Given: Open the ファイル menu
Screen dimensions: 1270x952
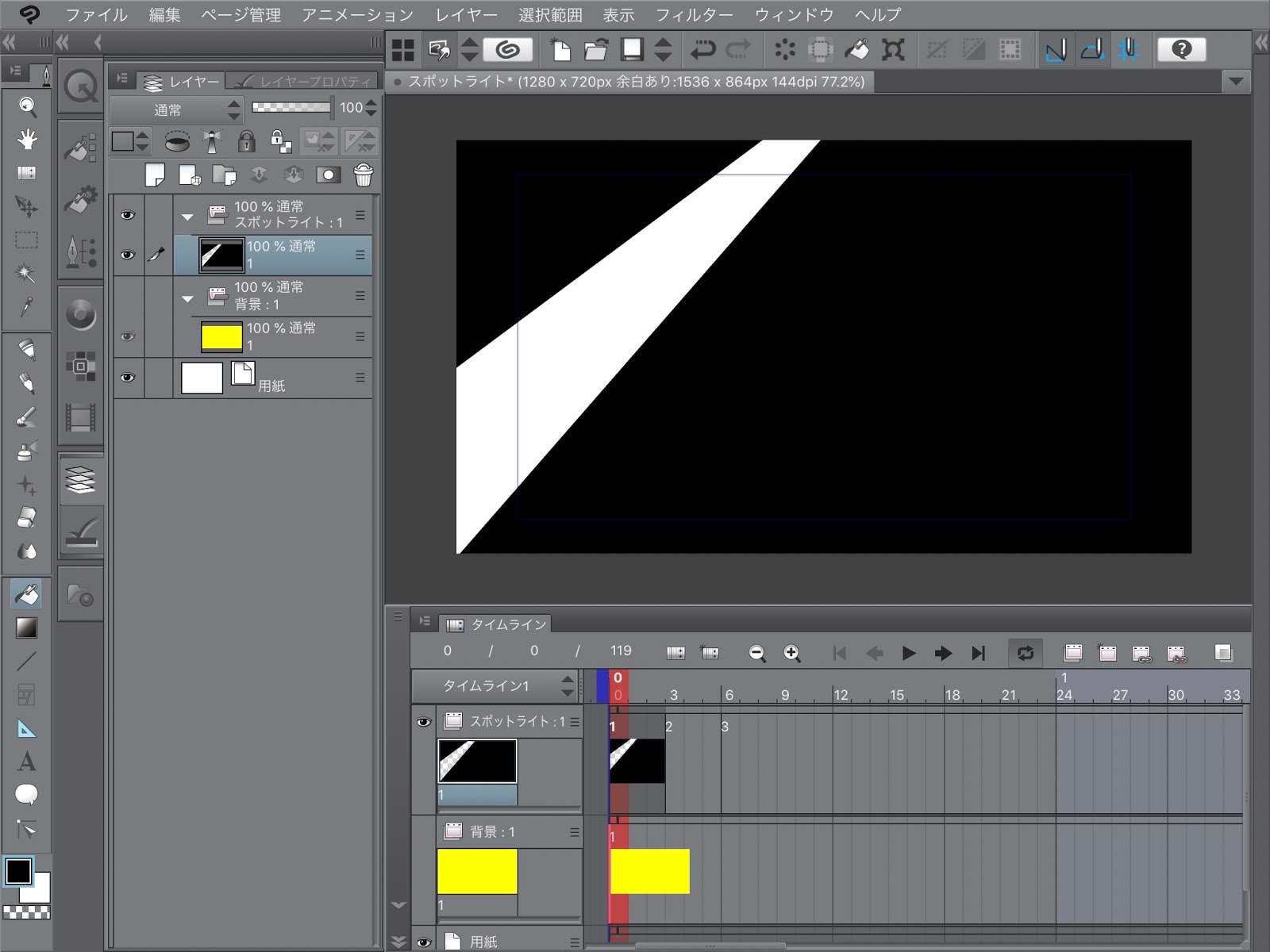Looking at the screenshot, I should [x=96, y=15].
